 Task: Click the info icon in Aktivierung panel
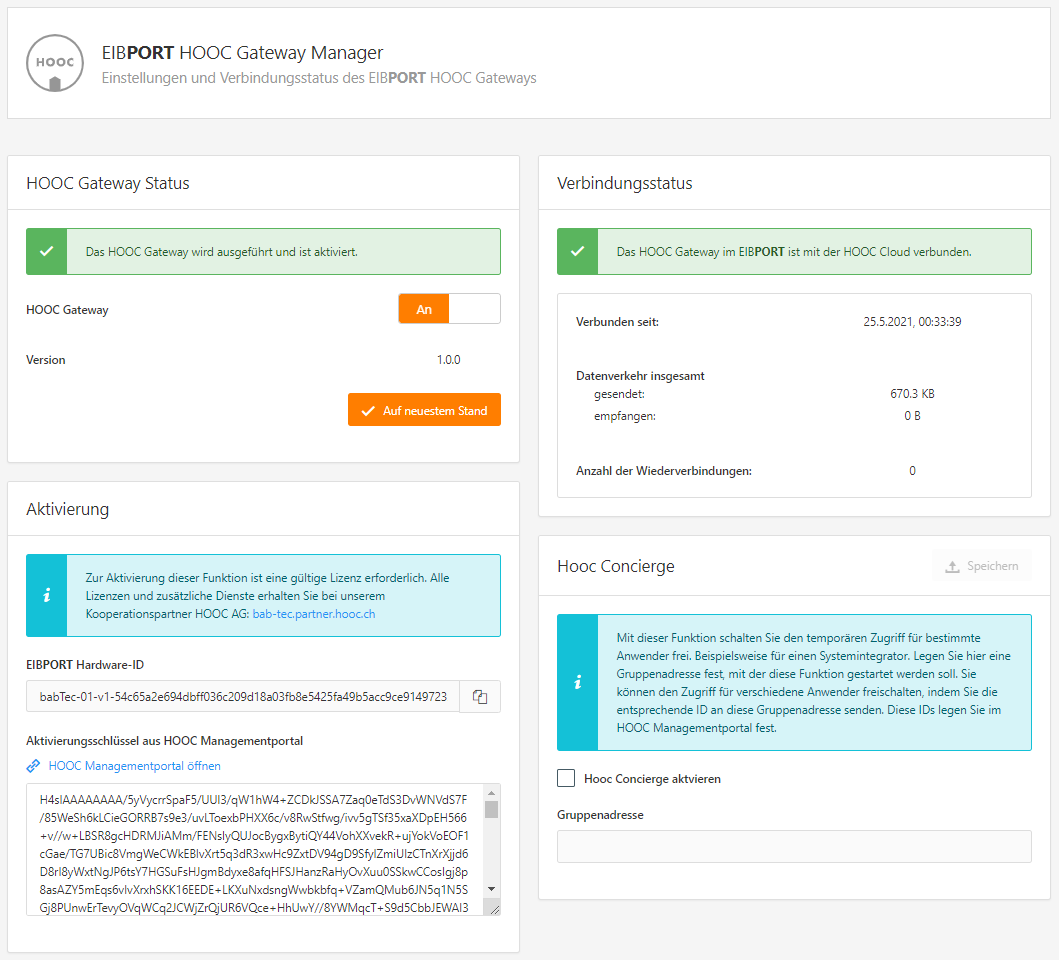(x=46, y=596)
